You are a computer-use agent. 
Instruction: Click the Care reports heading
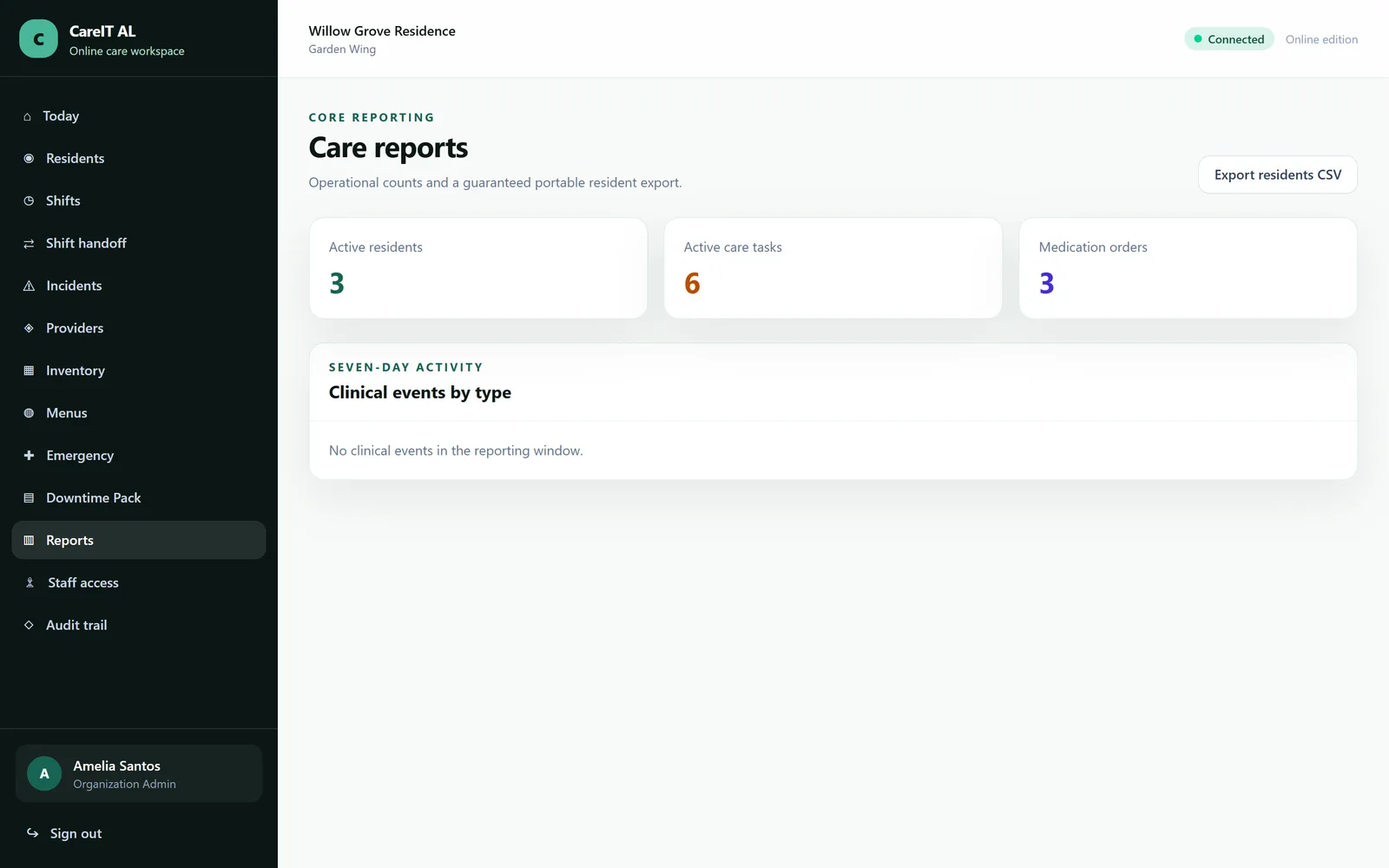388,148
